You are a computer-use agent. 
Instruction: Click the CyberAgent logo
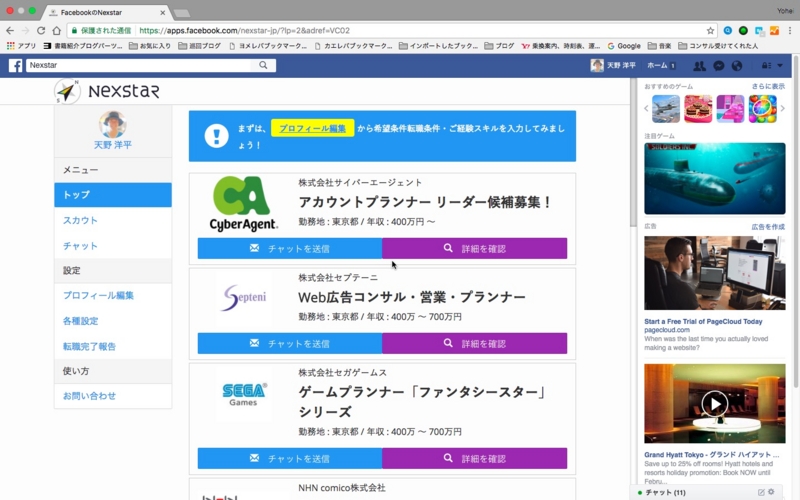pyautogui.click(x=243, y=204)
